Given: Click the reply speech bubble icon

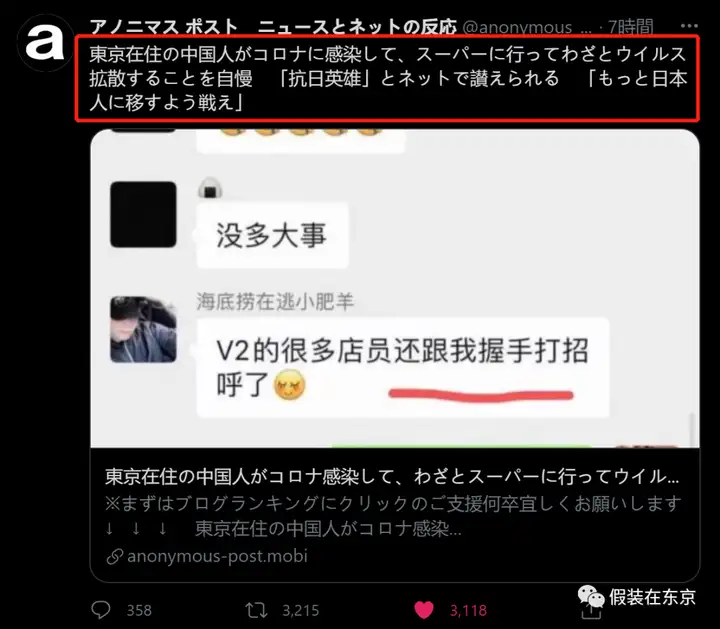Looking at the screenshot, I should pos(101,610).
